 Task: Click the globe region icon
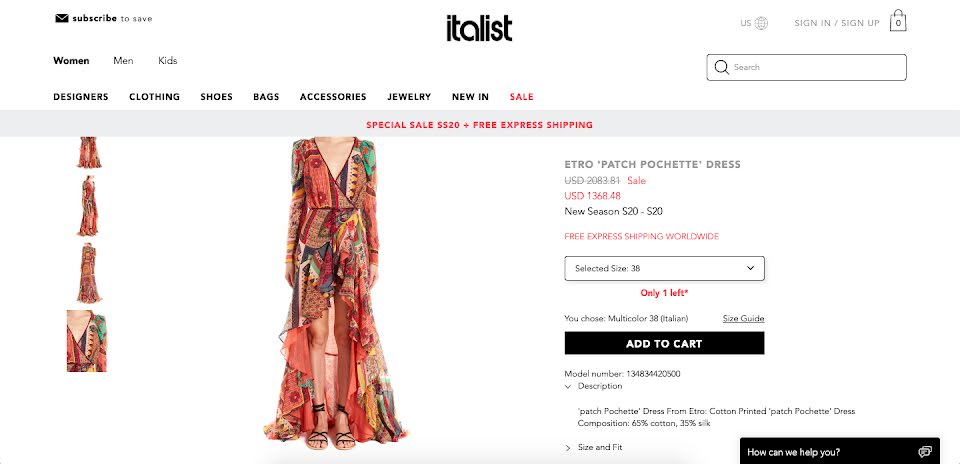click(761, 23)
